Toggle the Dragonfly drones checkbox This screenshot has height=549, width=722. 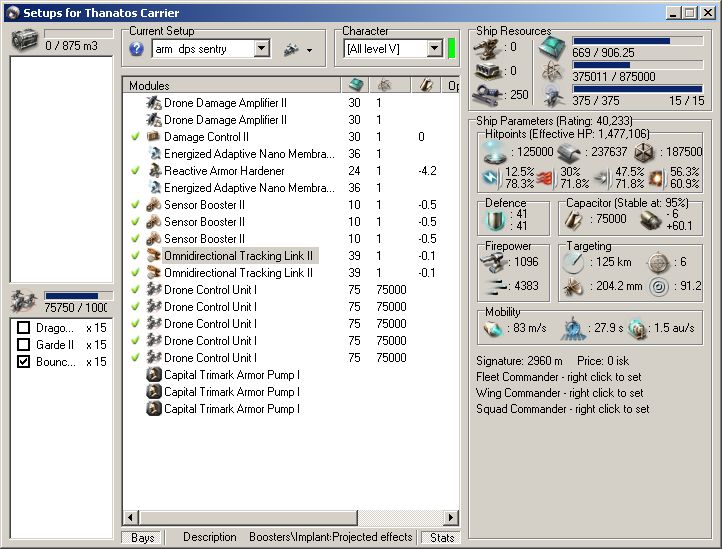coord(23,327)
